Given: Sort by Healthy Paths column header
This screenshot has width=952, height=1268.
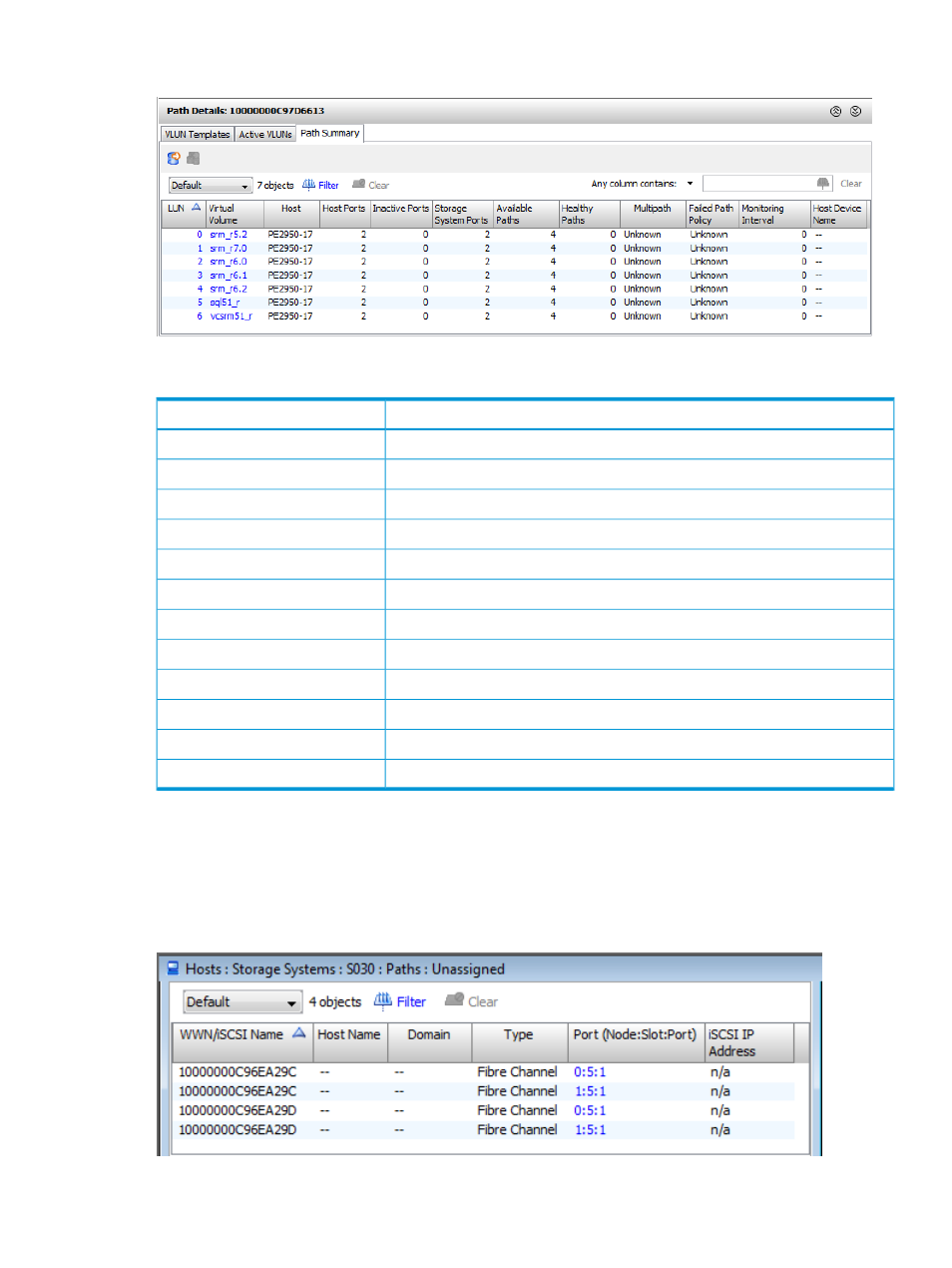Looking at the screenshot, I should (x=589, y=214).
